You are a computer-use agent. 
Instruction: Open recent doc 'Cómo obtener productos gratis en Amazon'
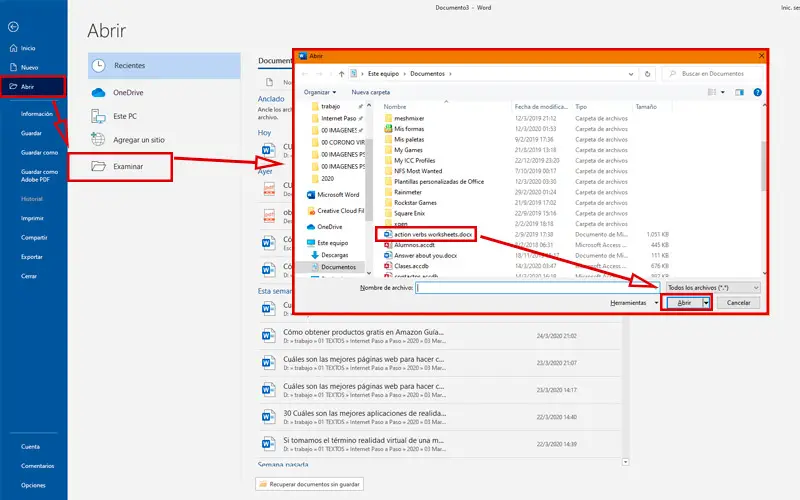(x=440, y=336)
